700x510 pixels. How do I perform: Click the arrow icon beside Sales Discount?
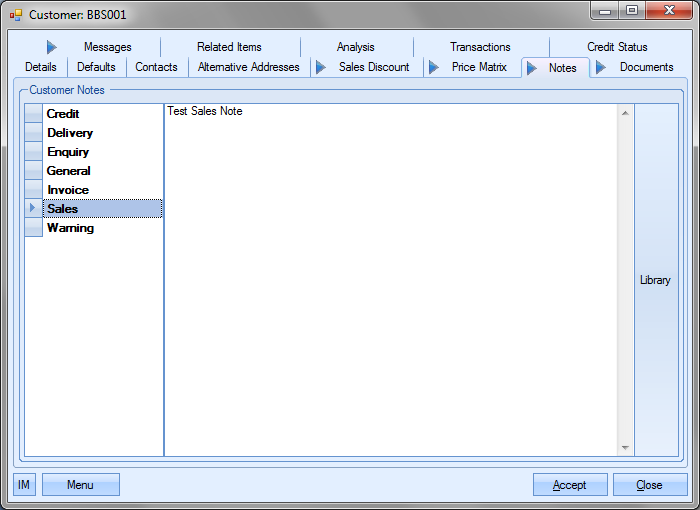(x=321, y=67)
